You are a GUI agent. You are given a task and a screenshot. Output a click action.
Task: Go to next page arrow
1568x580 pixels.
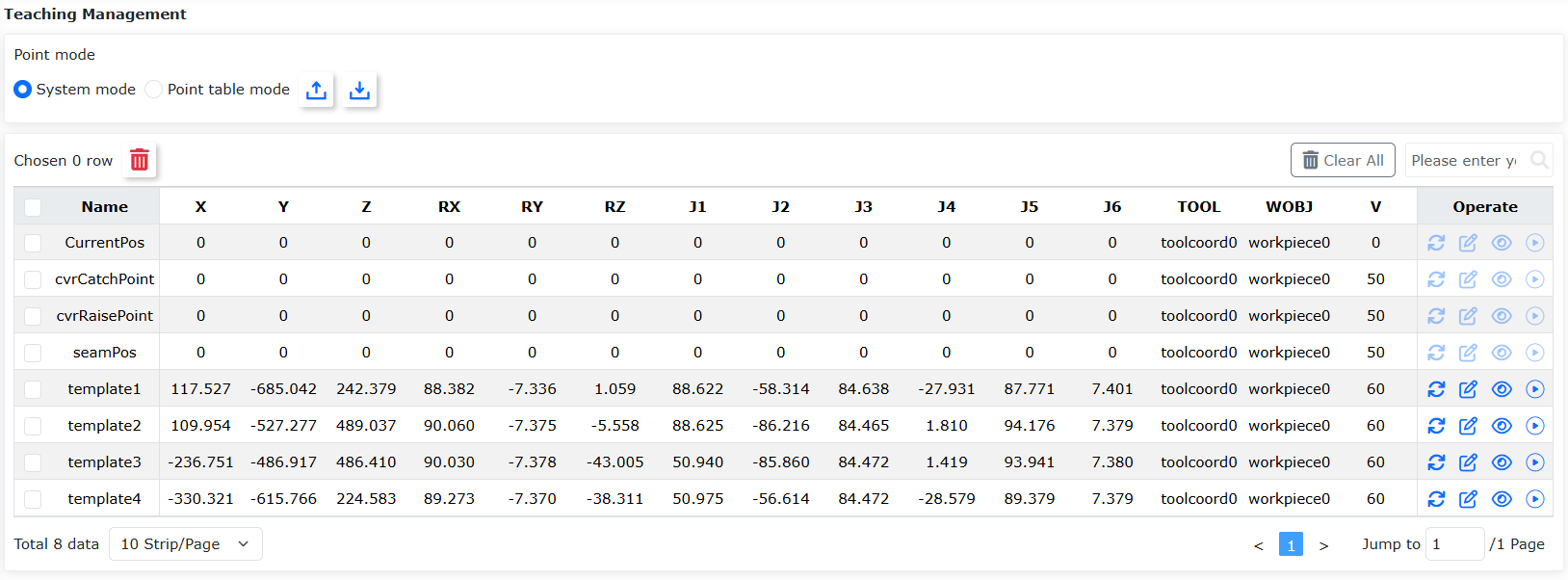1323,545
